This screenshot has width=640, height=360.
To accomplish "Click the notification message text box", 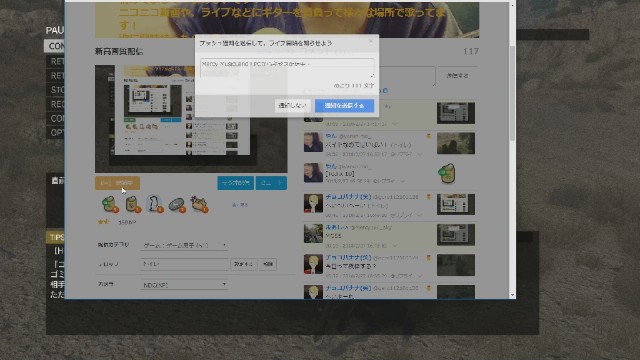I will click(287, 68).
